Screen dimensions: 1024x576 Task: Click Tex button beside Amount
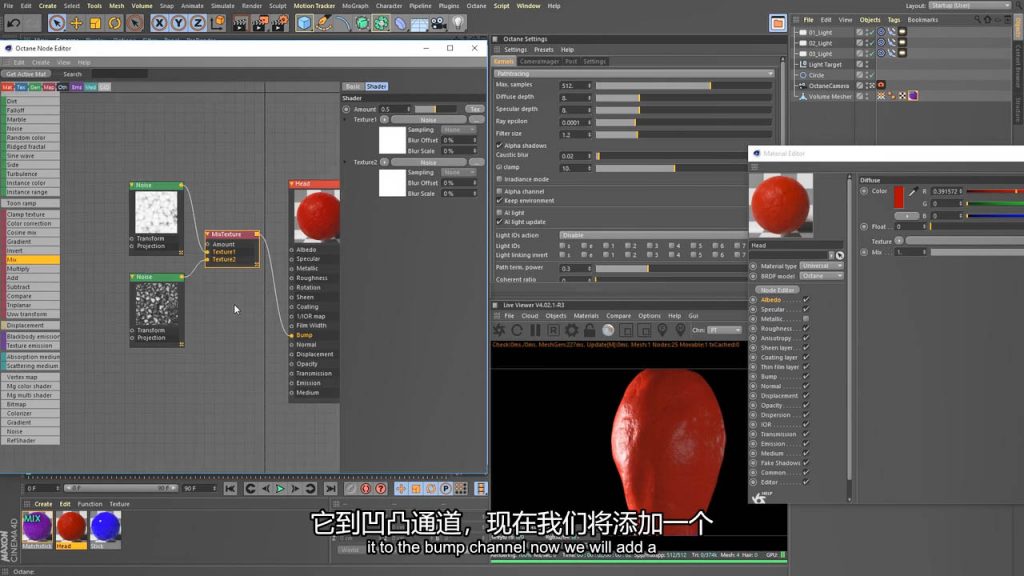click(475, 109)
